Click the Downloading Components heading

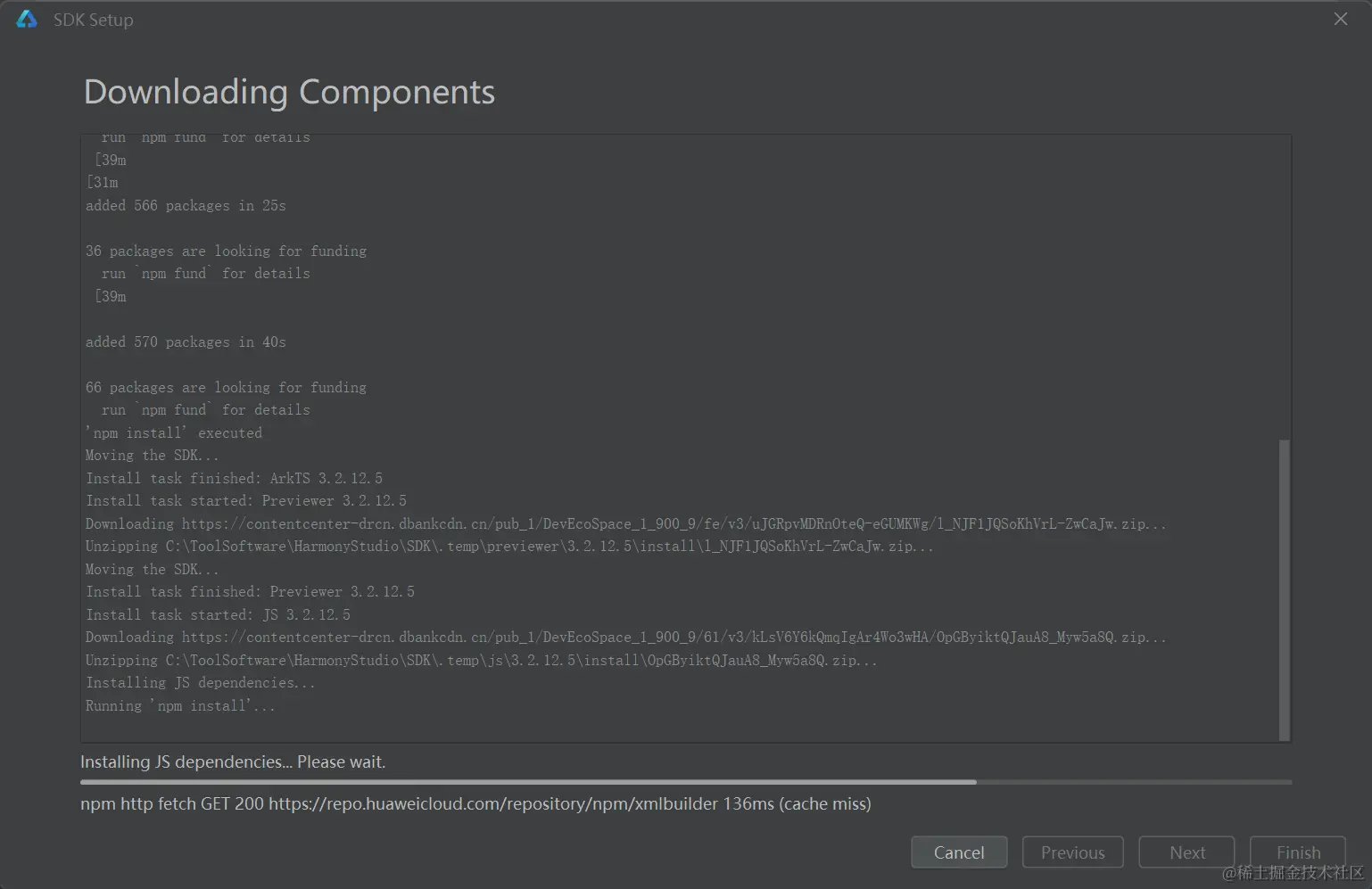(289, 92)
